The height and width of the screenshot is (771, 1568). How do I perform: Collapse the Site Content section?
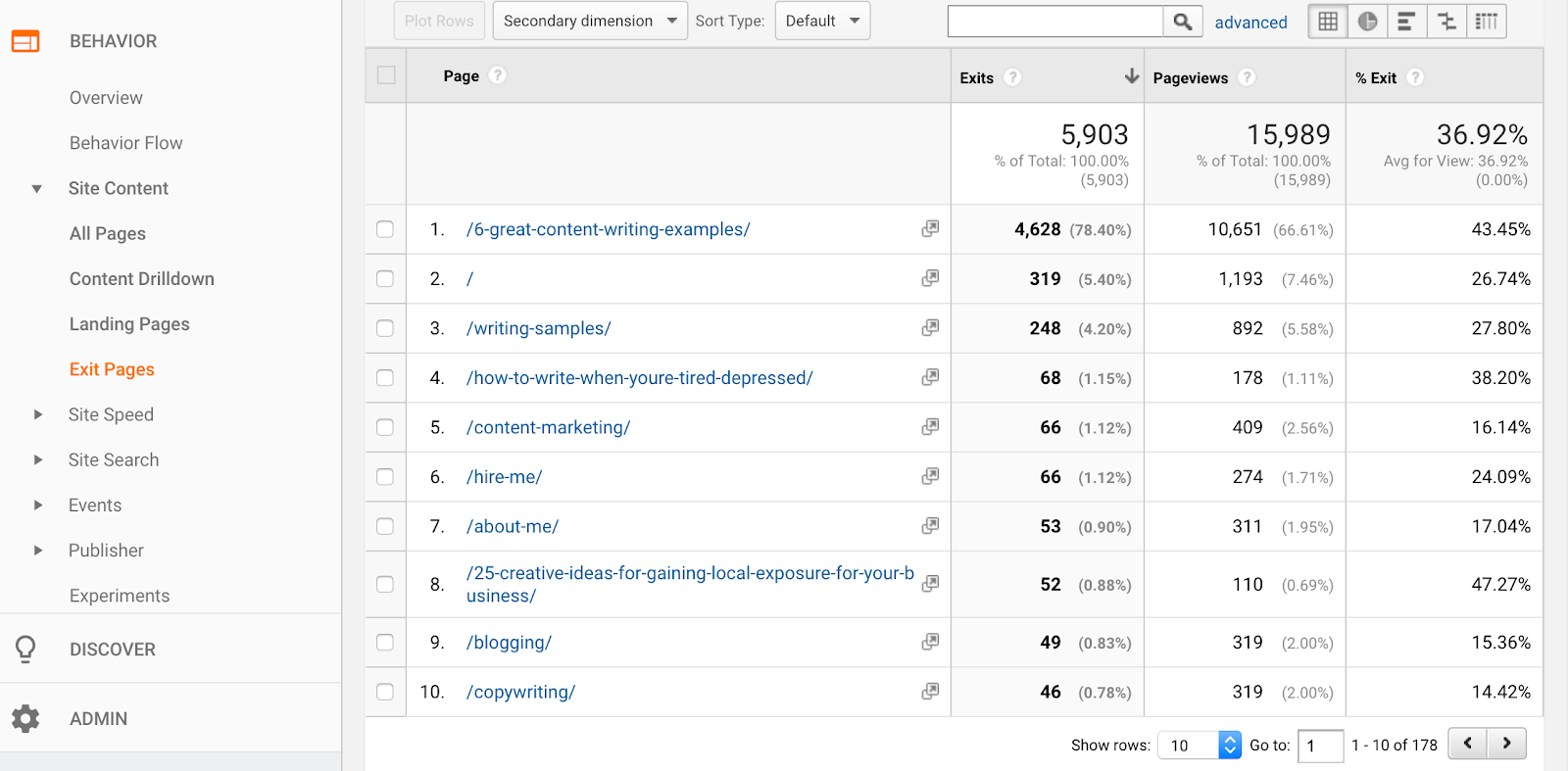tap(37, 188)
